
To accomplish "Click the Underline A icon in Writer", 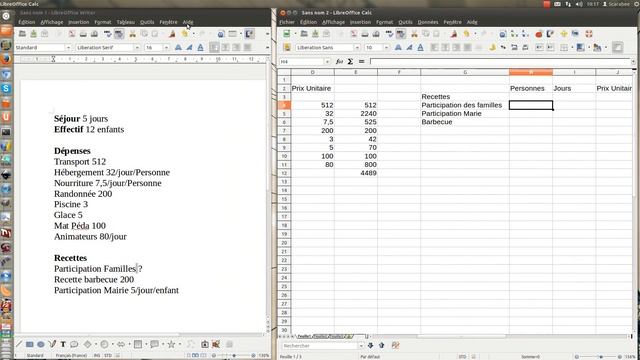I will (200, 48).
